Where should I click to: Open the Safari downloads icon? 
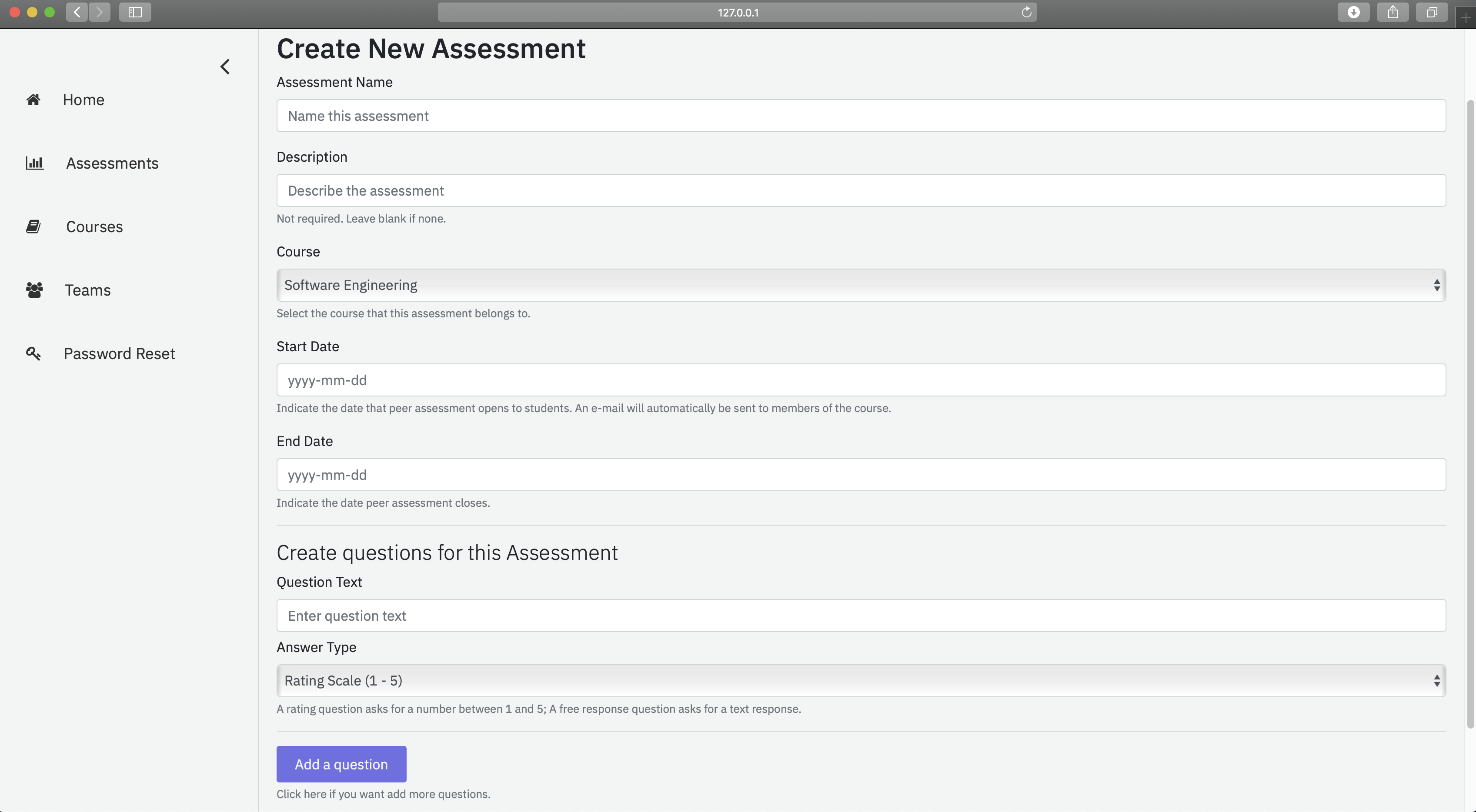click(1353, 12)
